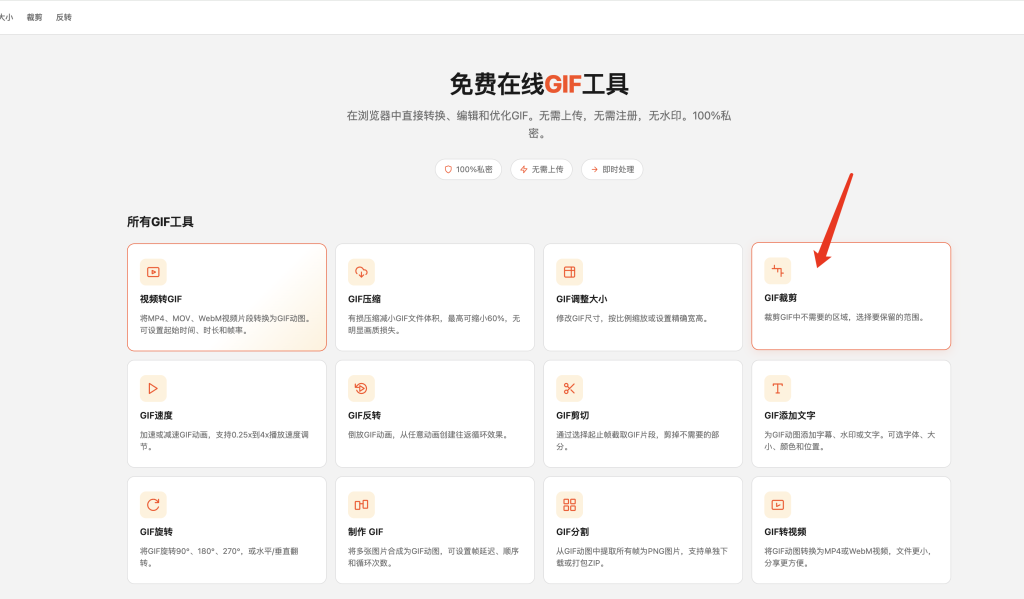Click description text under GIF剪切
Screen dimensions: 1024x599
coord(638,441)
